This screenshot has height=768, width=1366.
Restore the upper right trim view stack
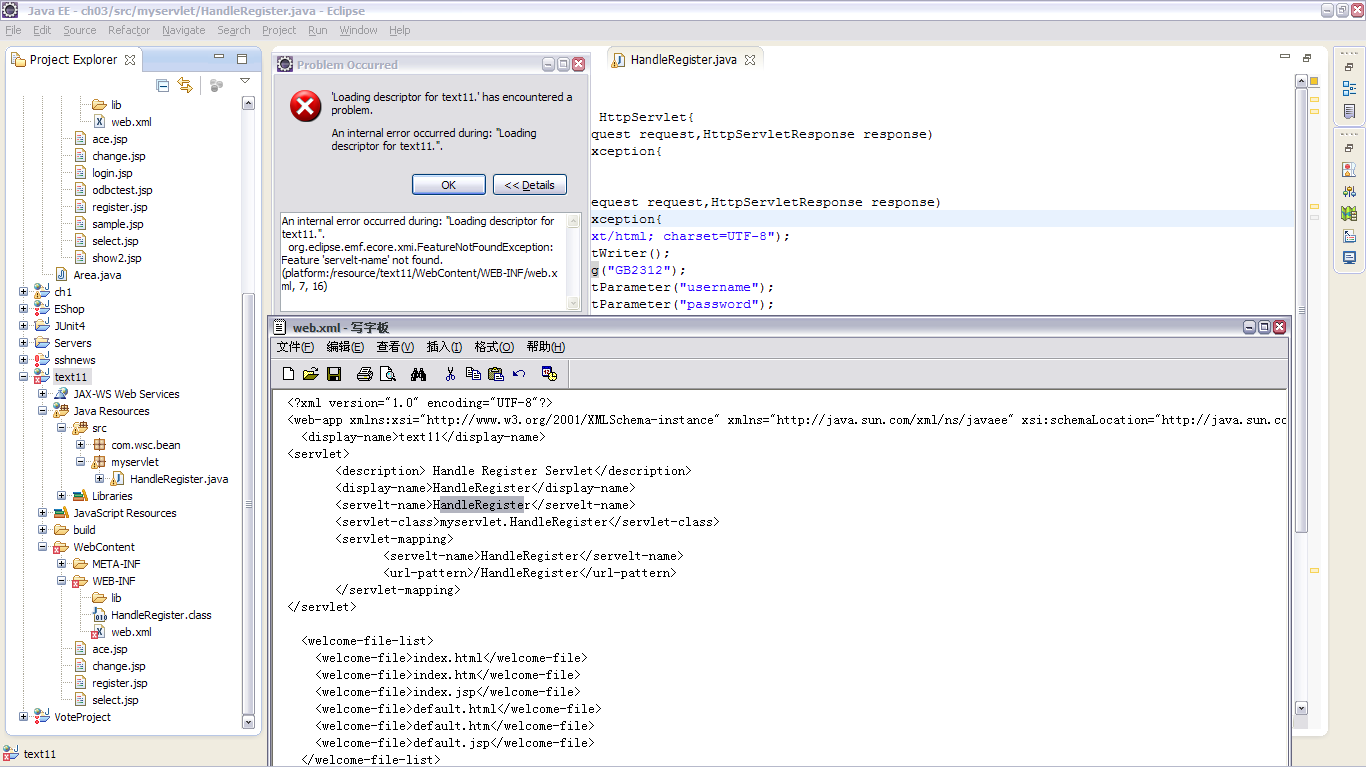tap(1349, 67)
